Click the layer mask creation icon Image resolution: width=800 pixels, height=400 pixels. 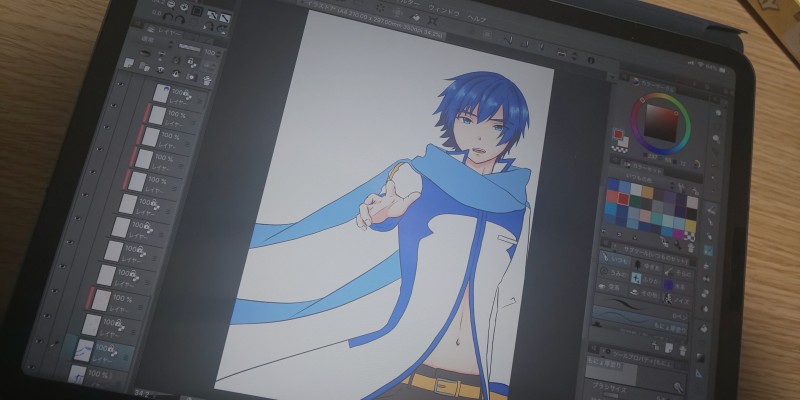pos(191,78)
